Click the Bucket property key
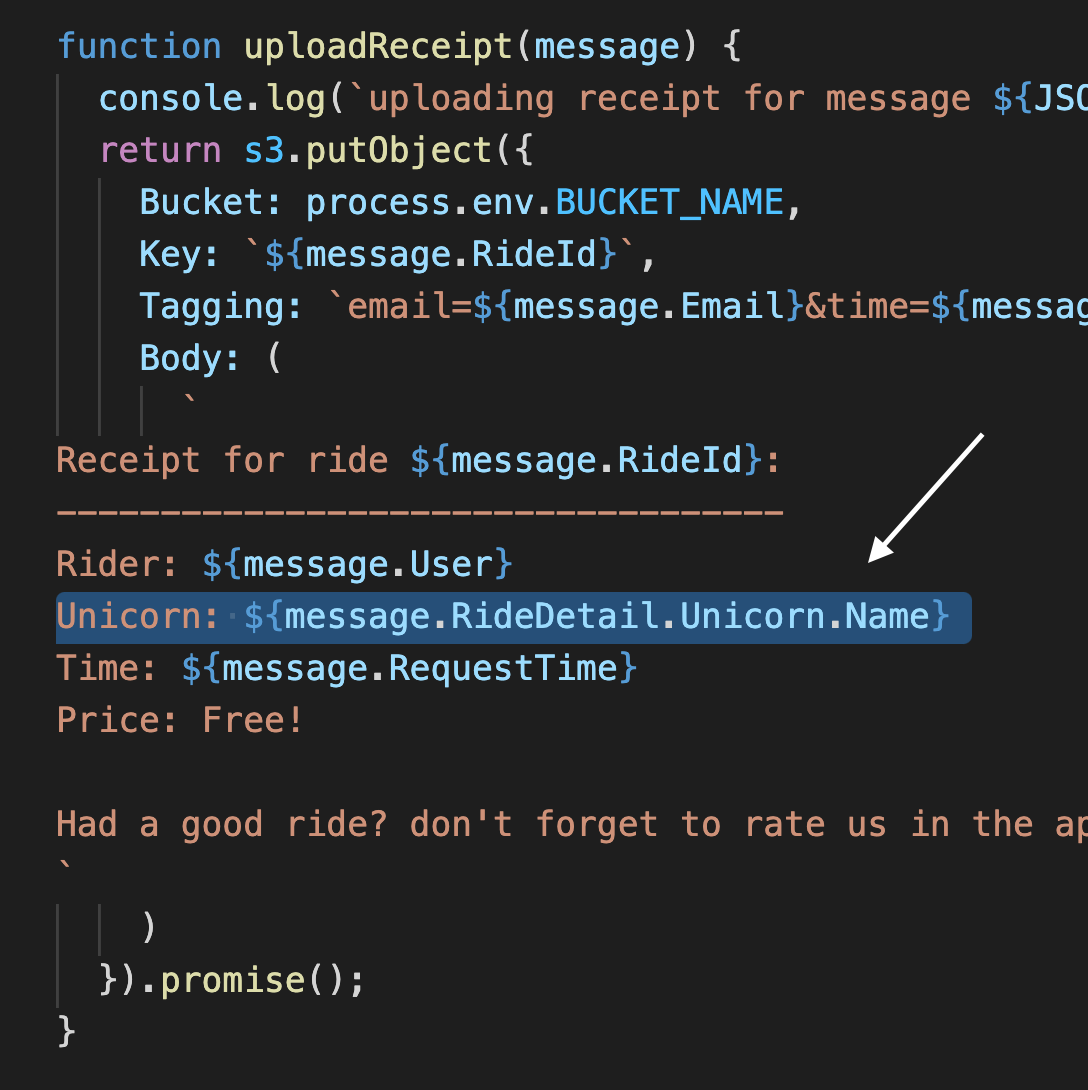The image size is (1088, 1090). coord(202,202)
